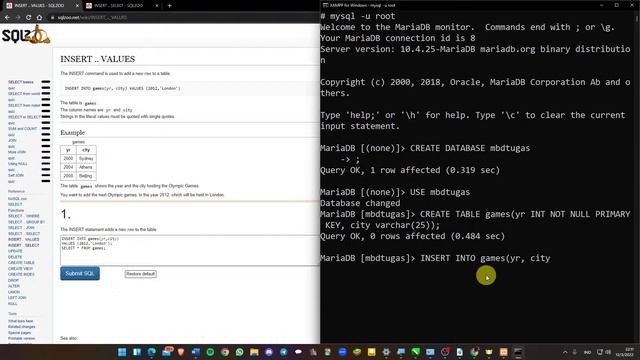Open the Widgets icon in taskbar

[x=137, y=352]
